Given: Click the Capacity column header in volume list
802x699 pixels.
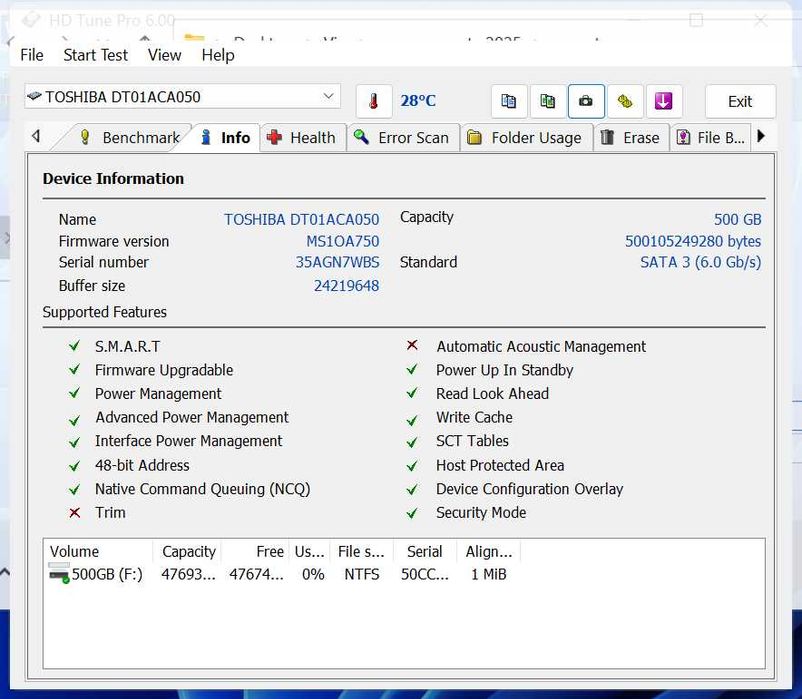Looking at the screenshot, I should (187, 551).
